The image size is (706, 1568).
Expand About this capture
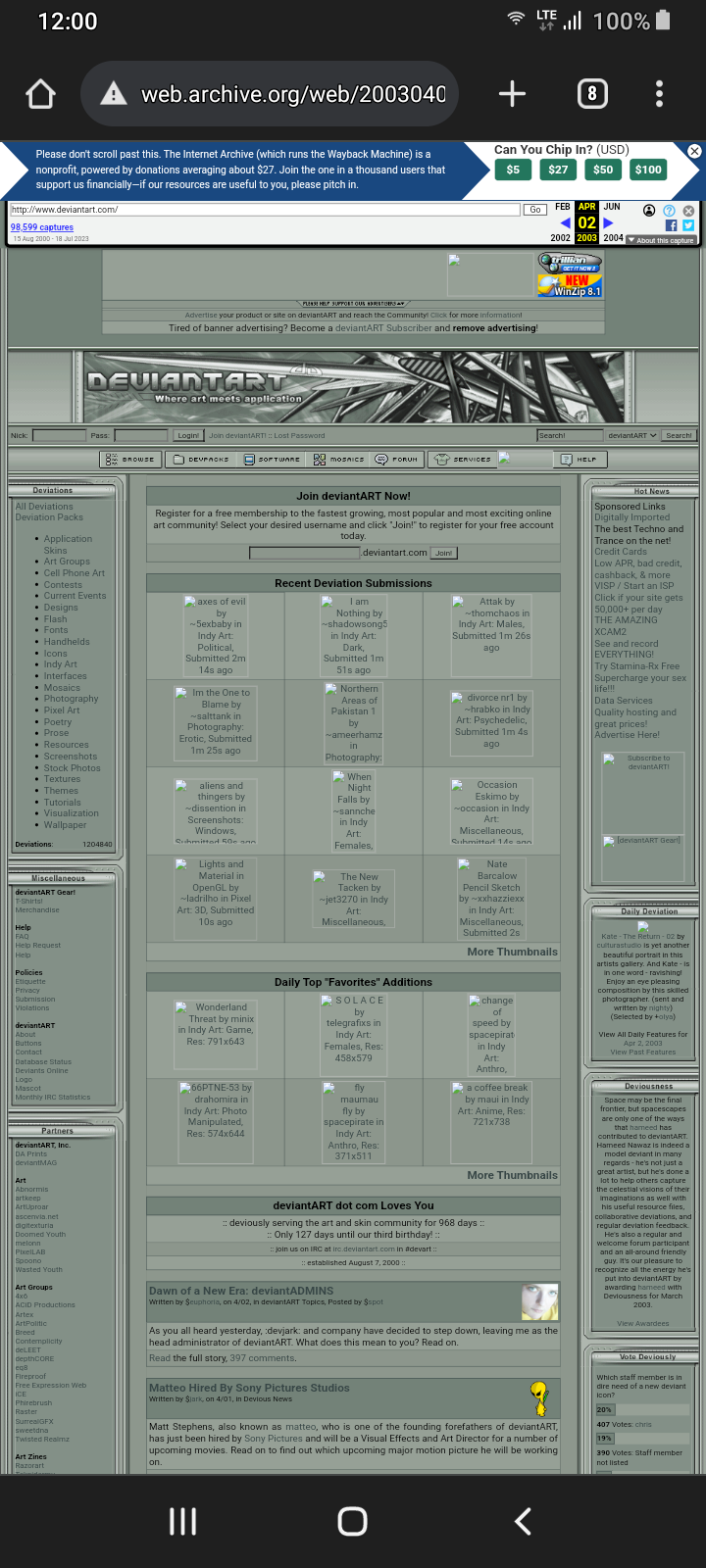pyautogui.click(x=661, y=240)
